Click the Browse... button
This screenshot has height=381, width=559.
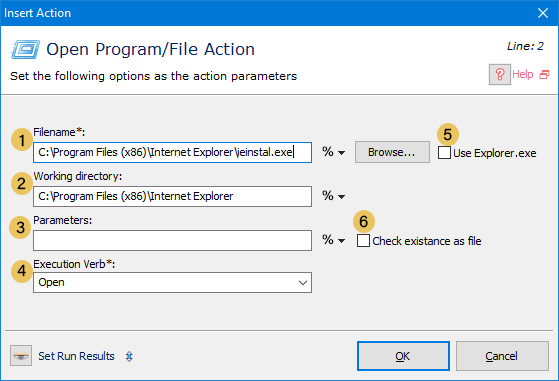pyautogui.click(x=392, y=152)
